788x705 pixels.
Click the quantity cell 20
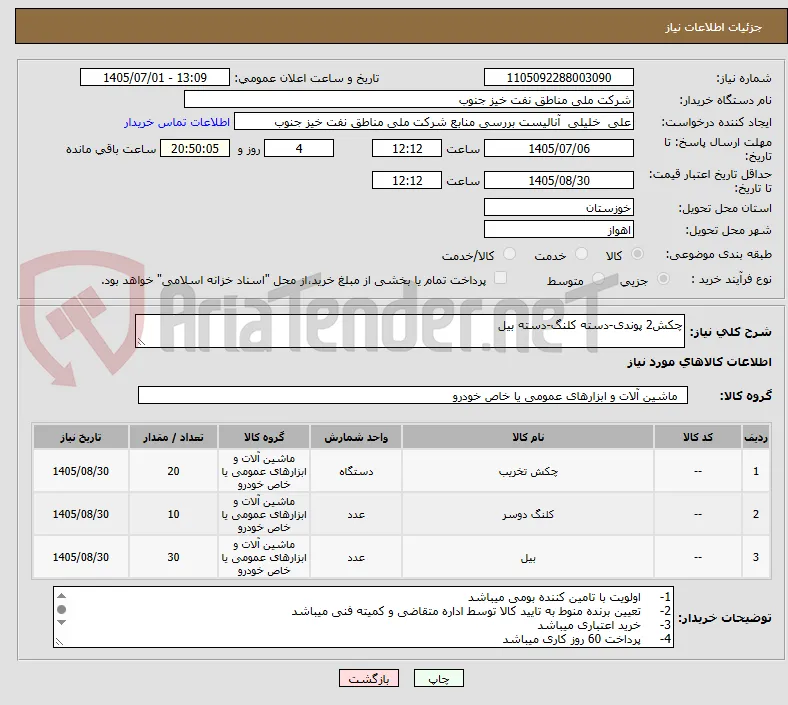(x=173, y=471)
